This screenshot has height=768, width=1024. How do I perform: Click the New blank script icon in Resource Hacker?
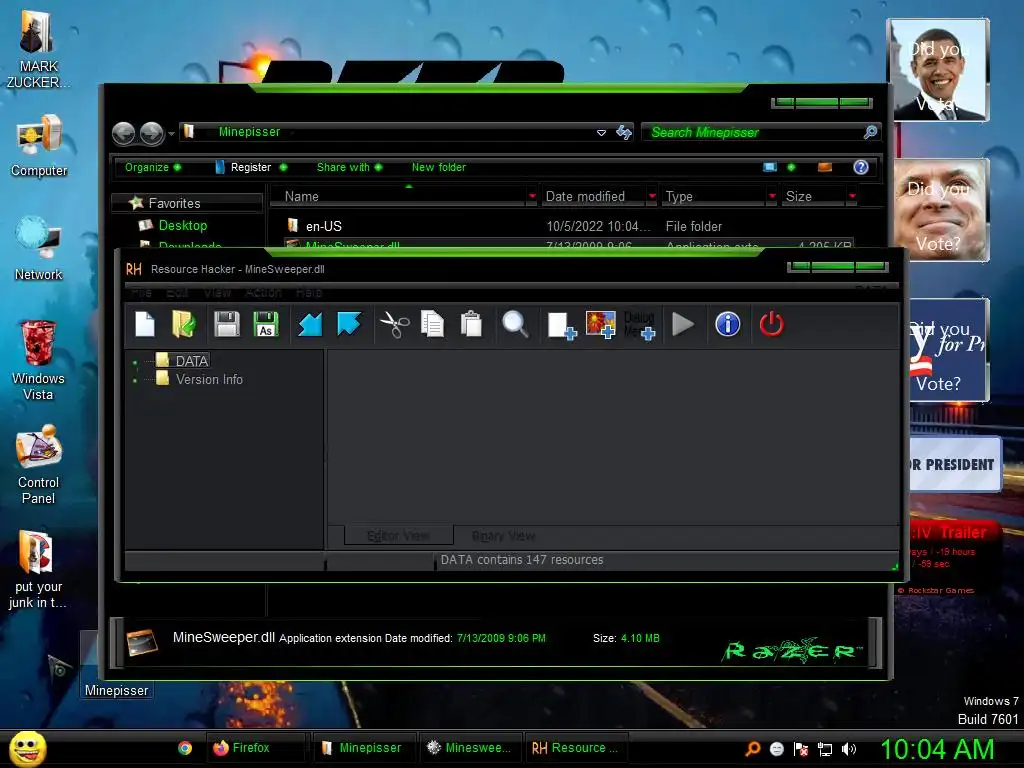tap(144, 325)
